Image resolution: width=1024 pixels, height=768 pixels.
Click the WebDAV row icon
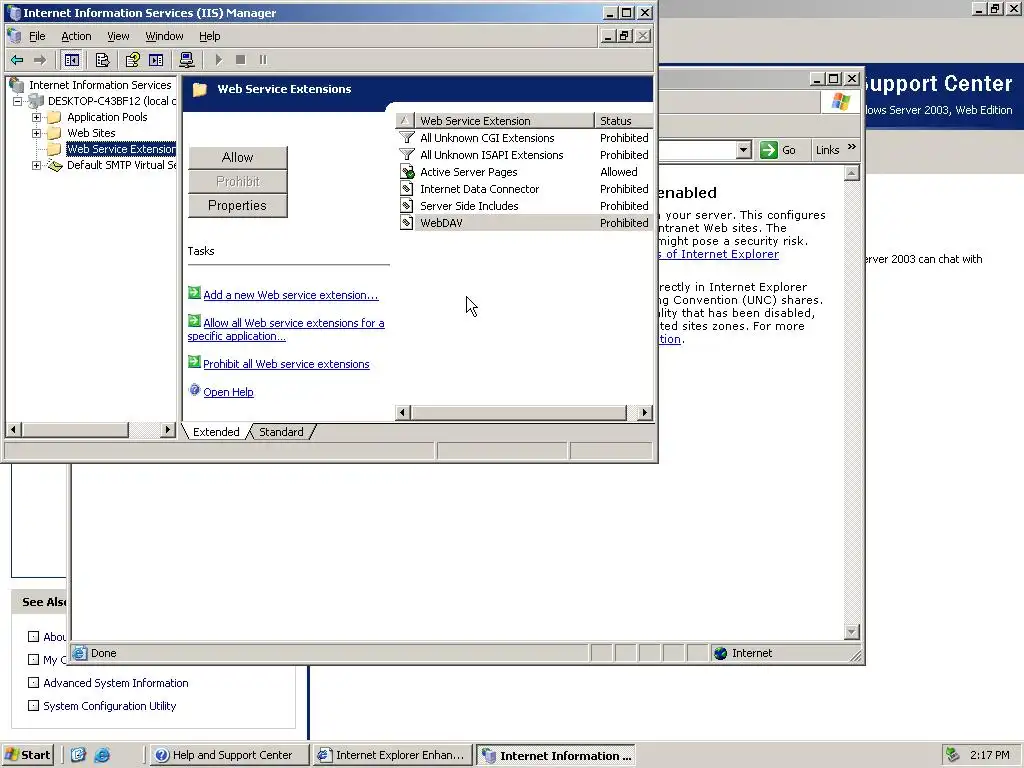[406, 223]
